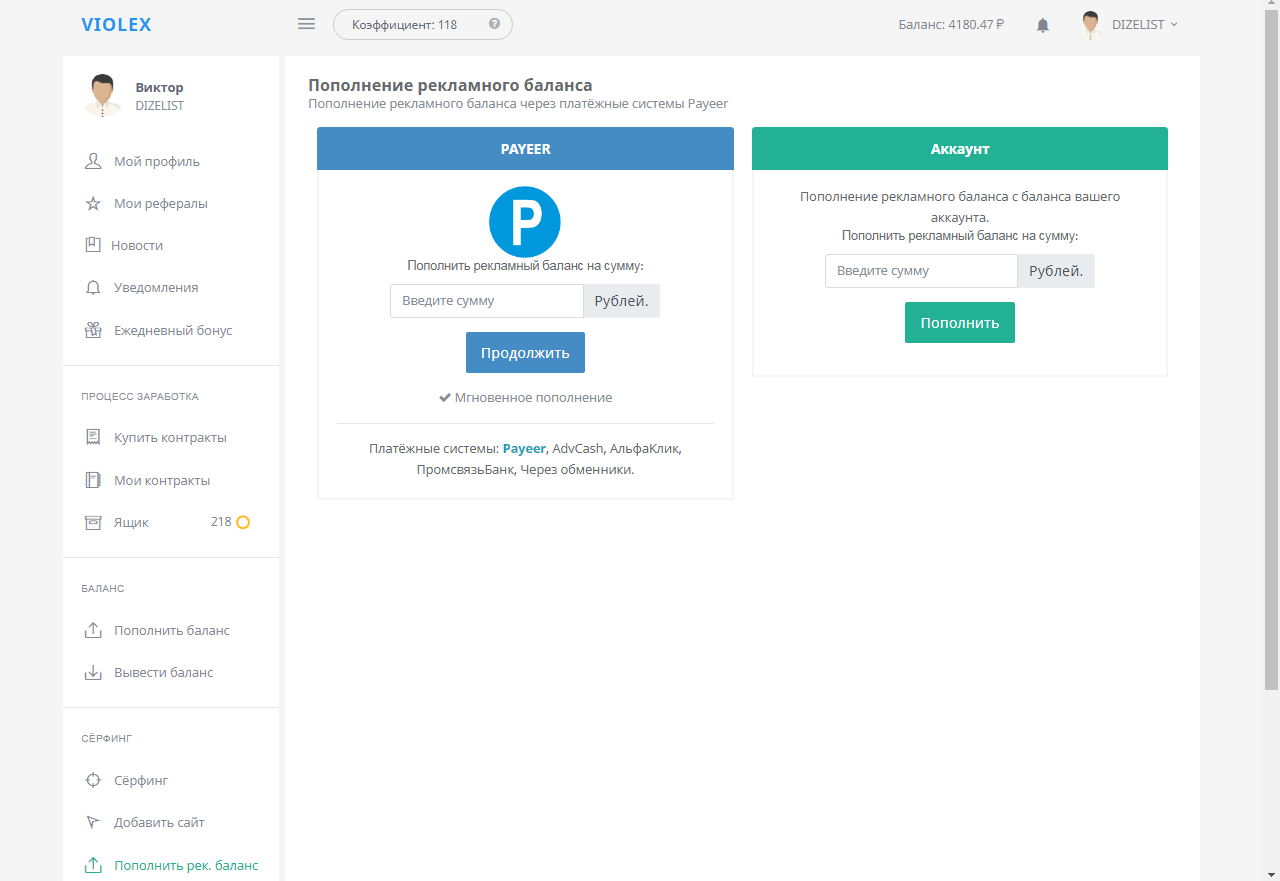This screenshot has height=881, width=1280.
Task: Click the Виктор name in sidebar
Action: pos(160,87)
